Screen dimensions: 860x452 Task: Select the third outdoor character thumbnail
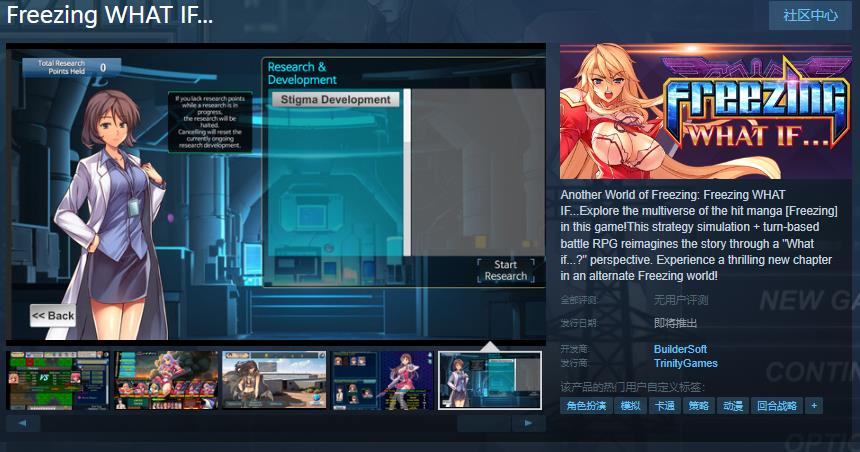(x=273, y=380)
